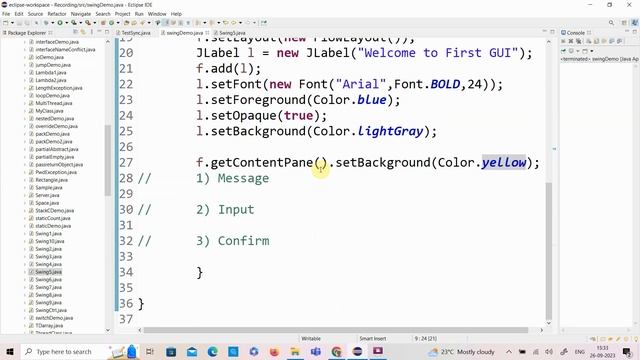
Task: Open Firefox from the taskbar
Action: point(274,351)
